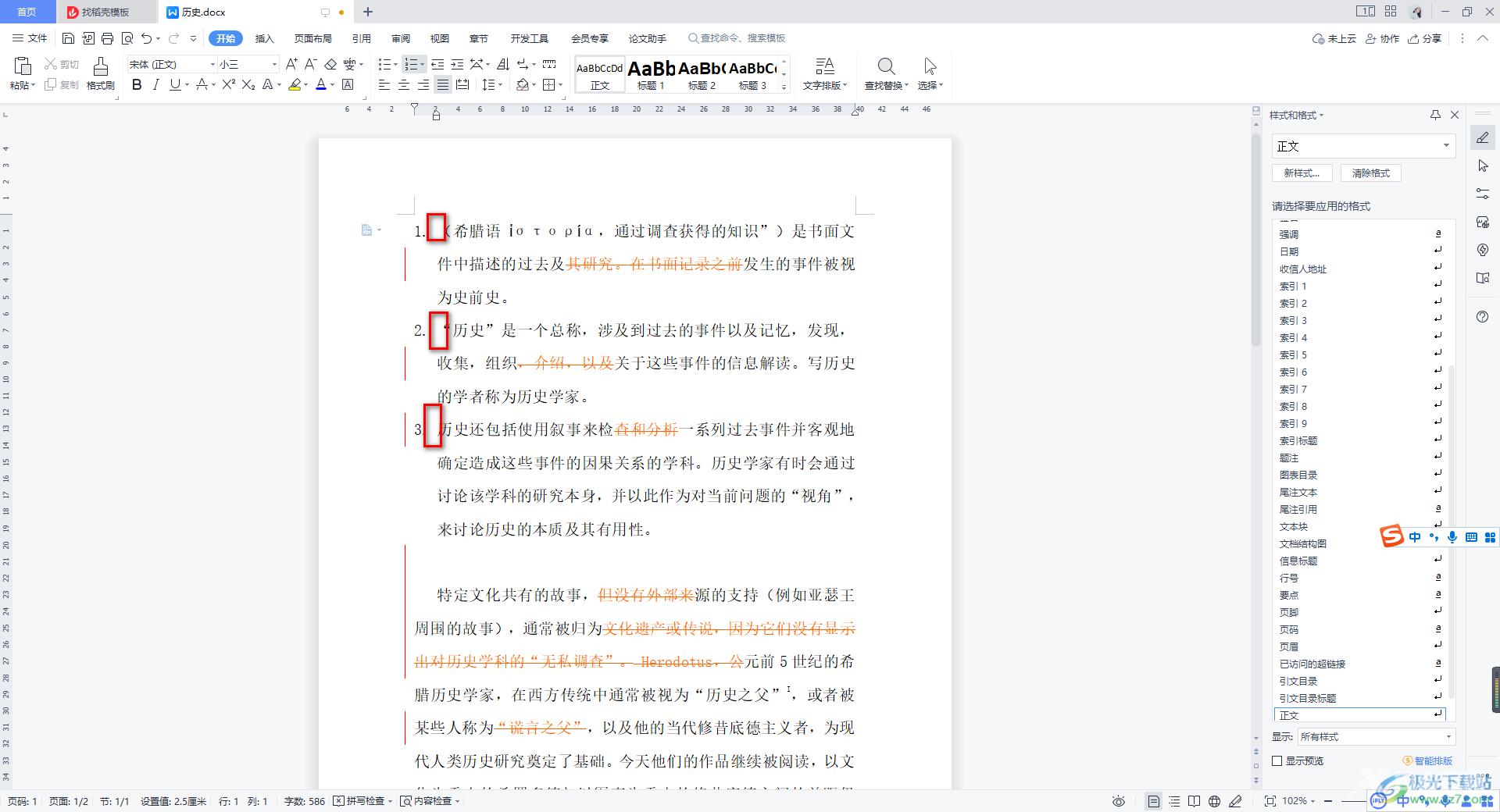
Task: Click the Print icon in quick access toolbar
Action: 107,38
